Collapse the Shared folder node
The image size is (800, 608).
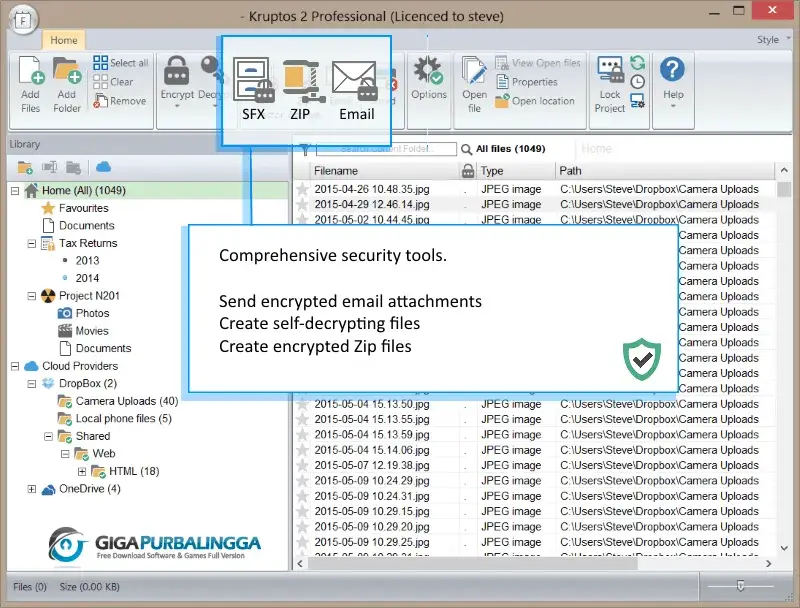coord(48,437)
